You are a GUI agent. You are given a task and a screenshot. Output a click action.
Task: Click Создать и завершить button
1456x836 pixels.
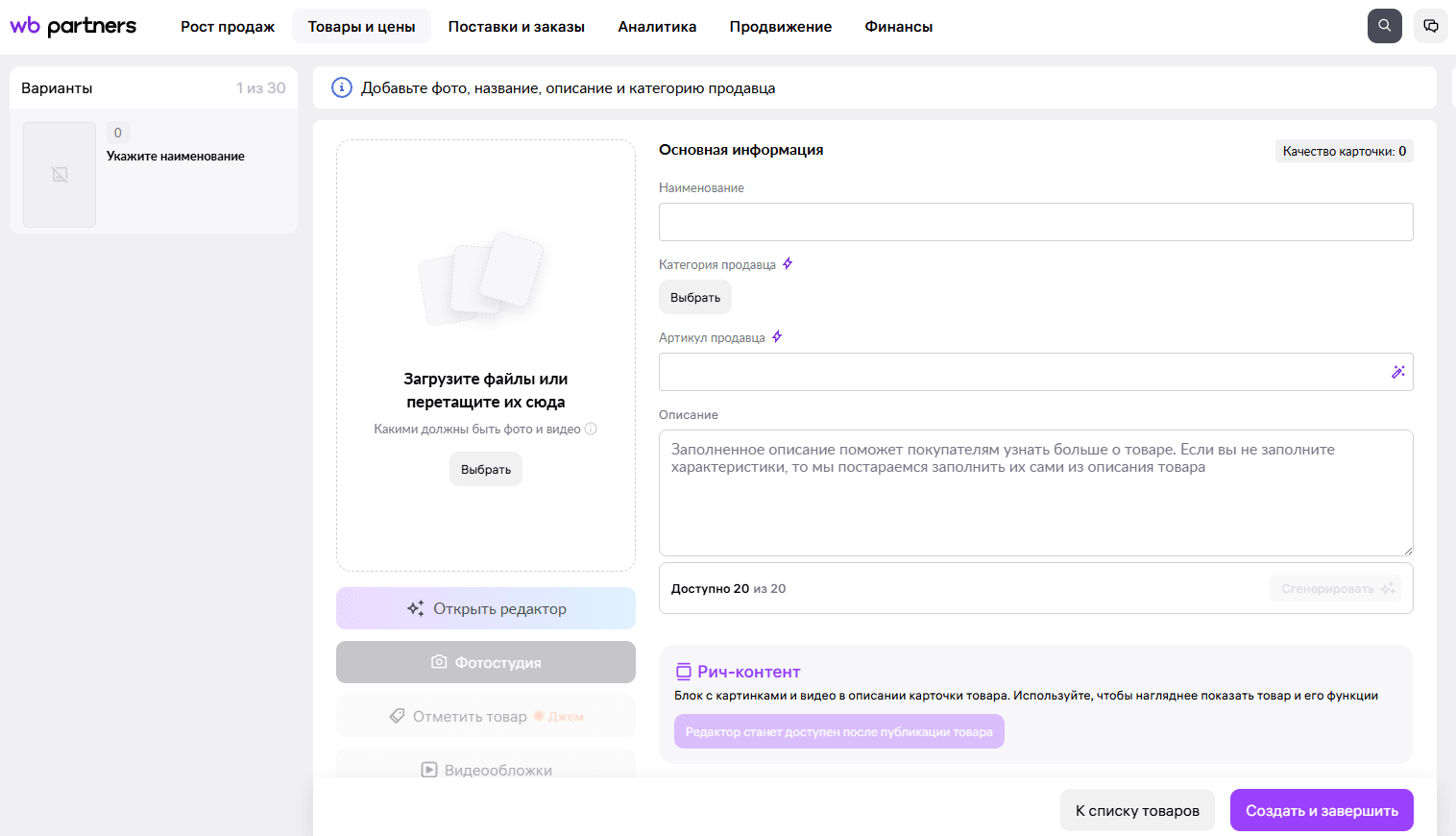click(1322, 810)
